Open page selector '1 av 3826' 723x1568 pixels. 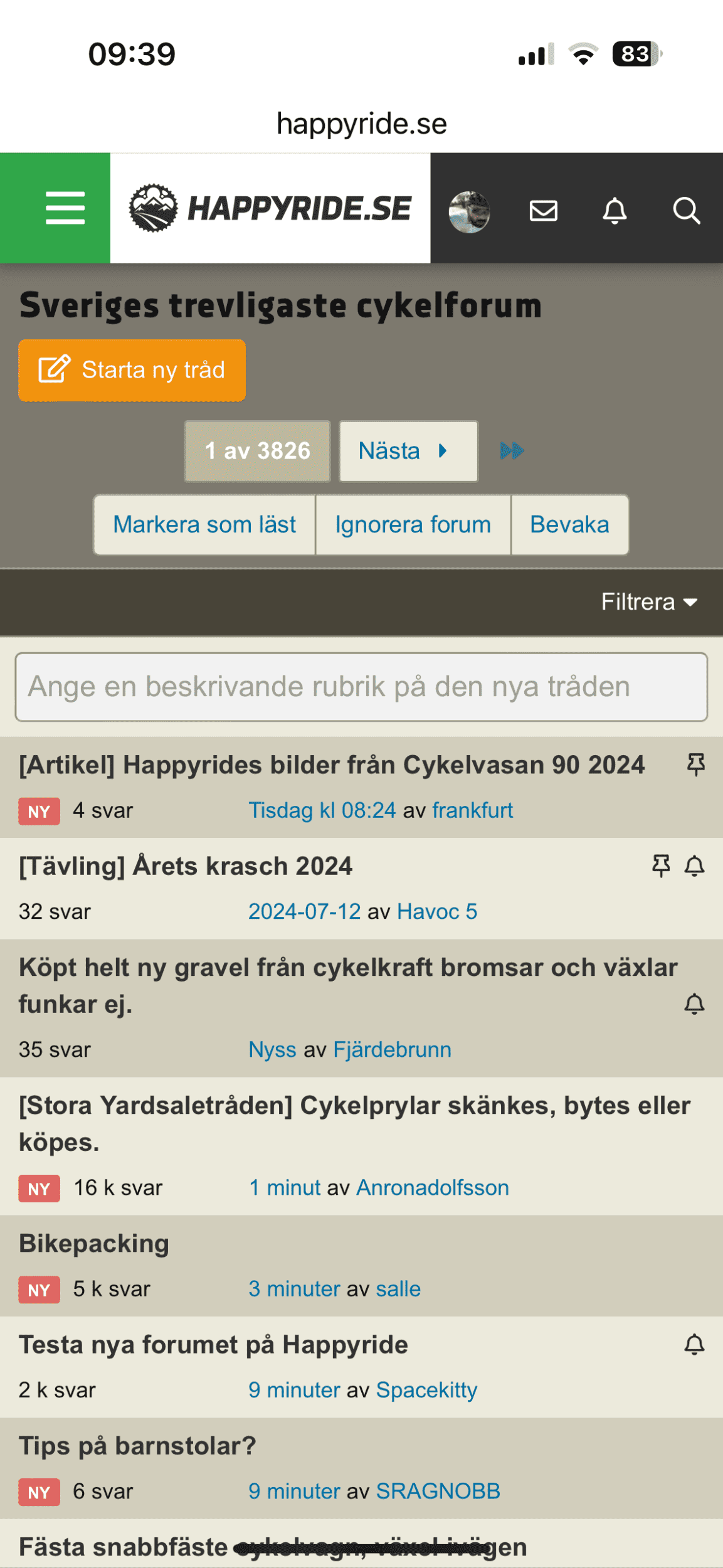257,451
